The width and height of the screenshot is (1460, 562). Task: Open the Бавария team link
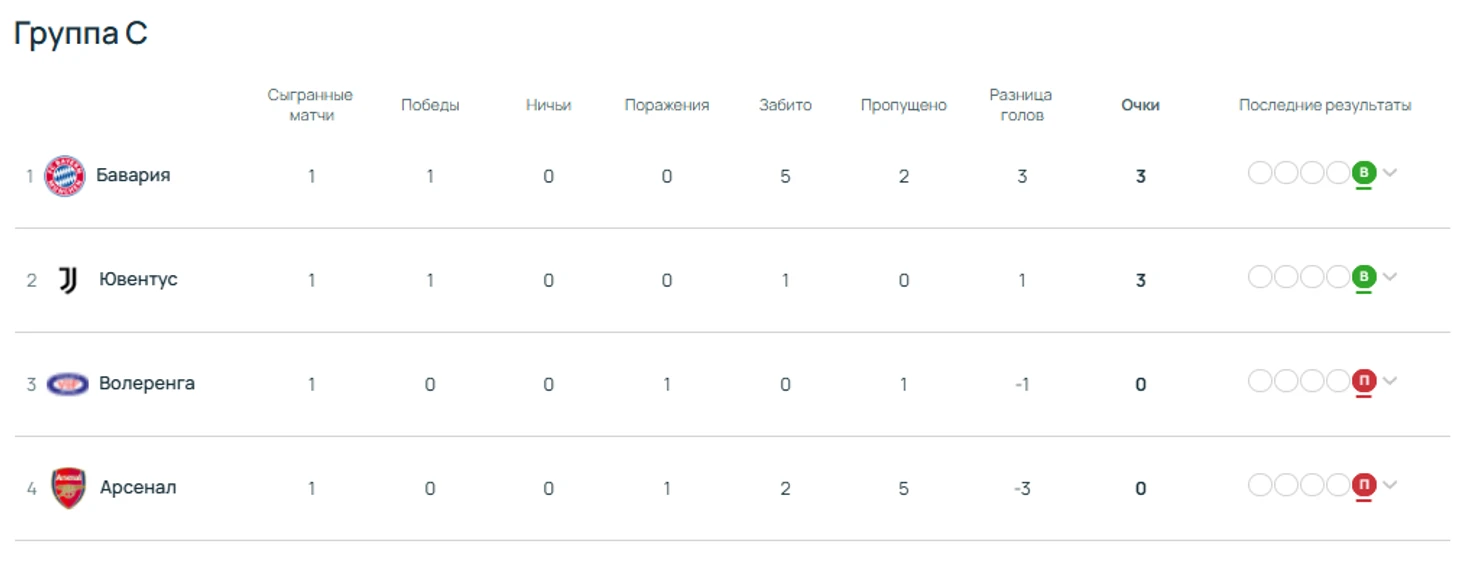click(133, 175)
